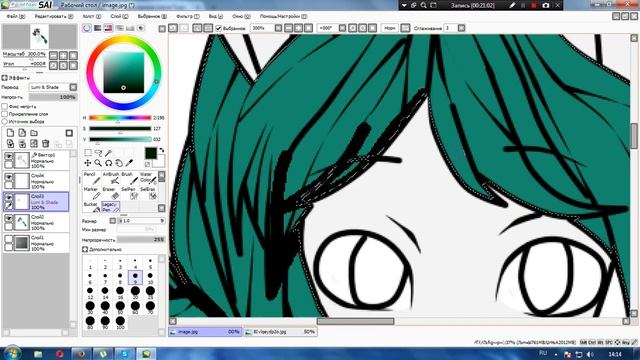Select the Marker tool

tap(91, 193)
